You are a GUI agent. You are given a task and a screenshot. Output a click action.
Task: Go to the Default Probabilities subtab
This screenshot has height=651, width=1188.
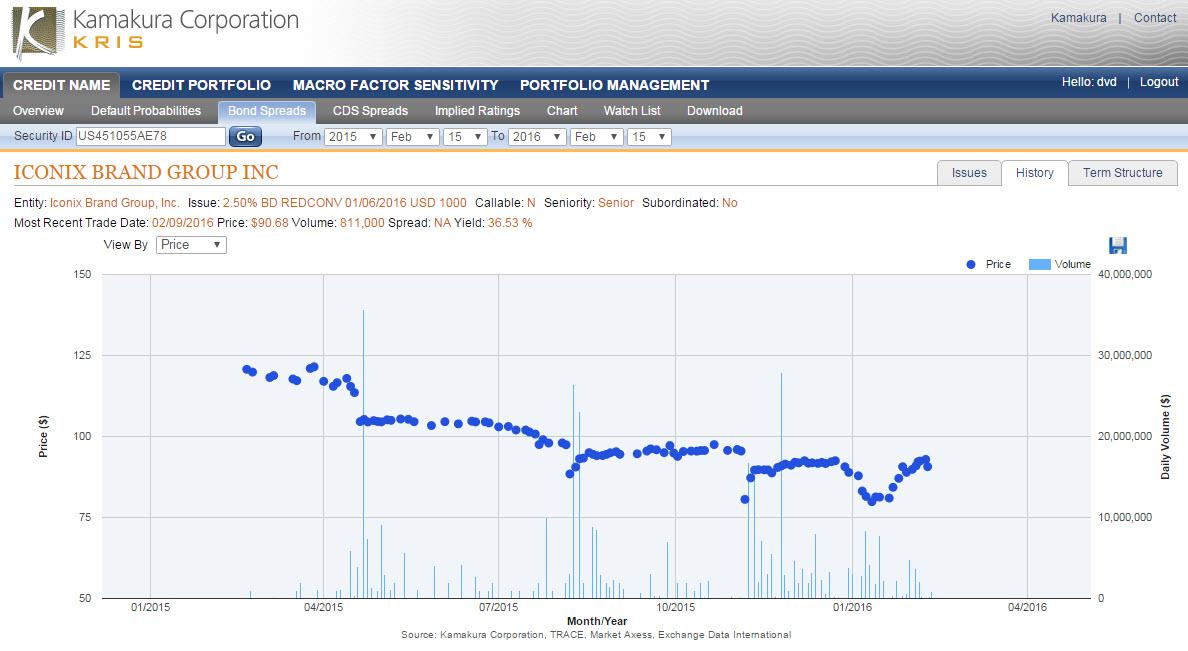pos(145,111)
